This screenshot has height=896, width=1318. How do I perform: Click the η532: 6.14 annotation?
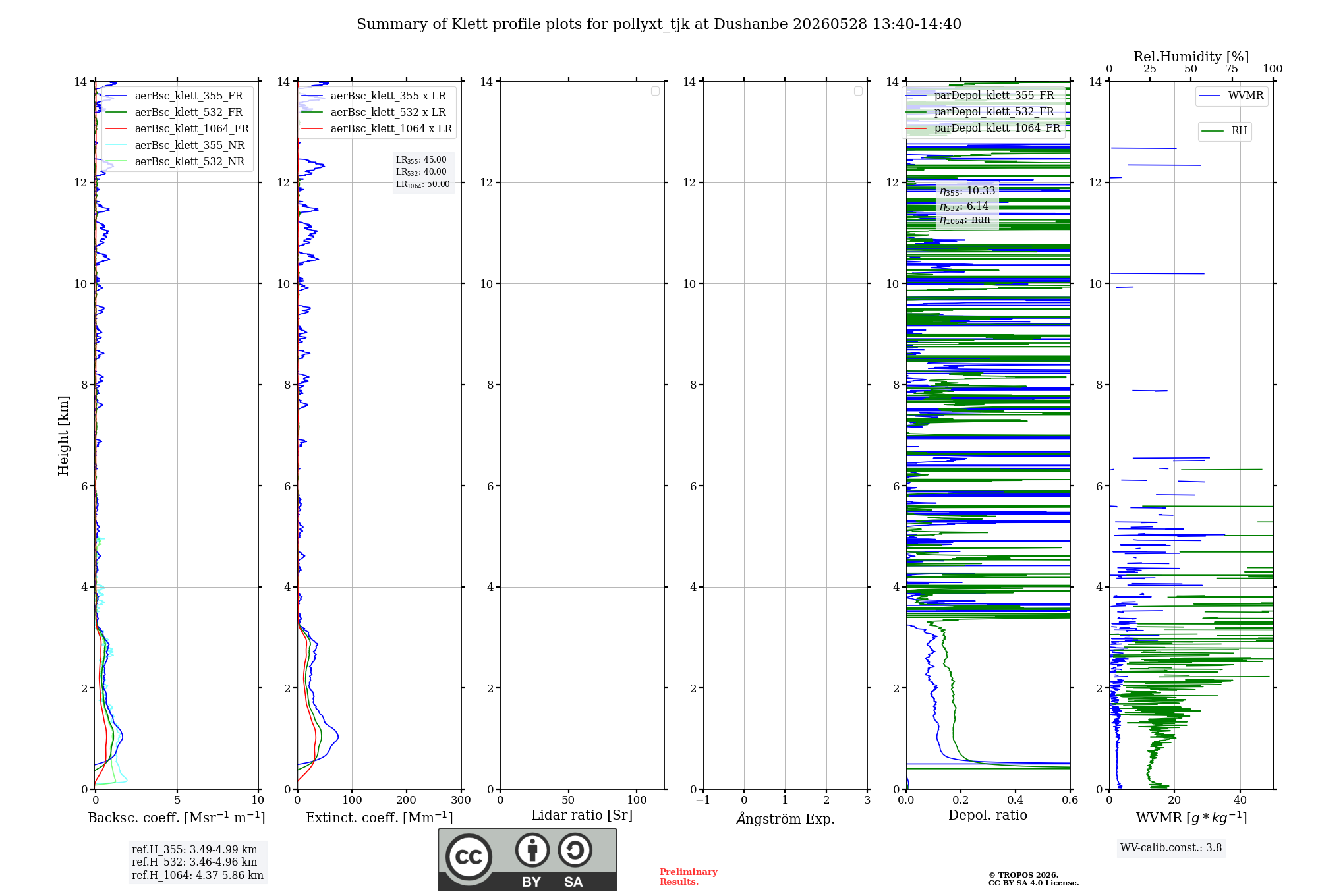click(964, 206)
